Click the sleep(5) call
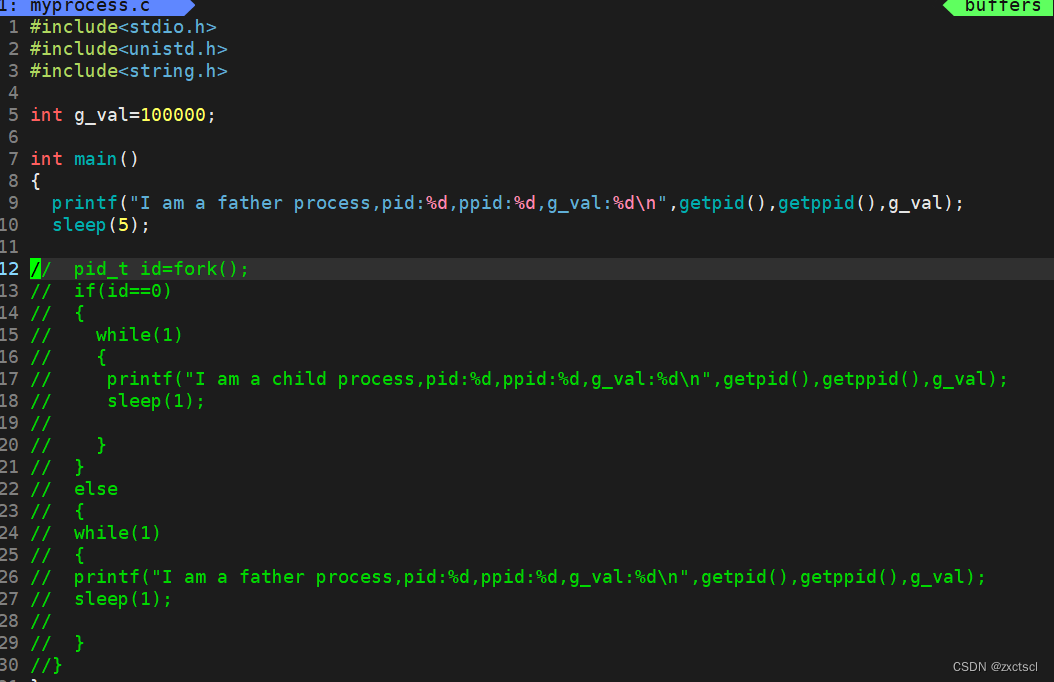 tap(100, 225)
